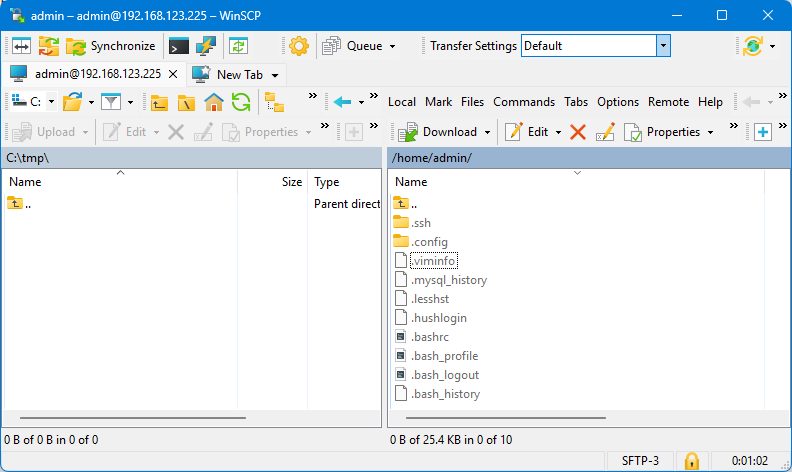The image size is (792, 472).
Task: Open the terminal console icon
Action: coord(179,46)
